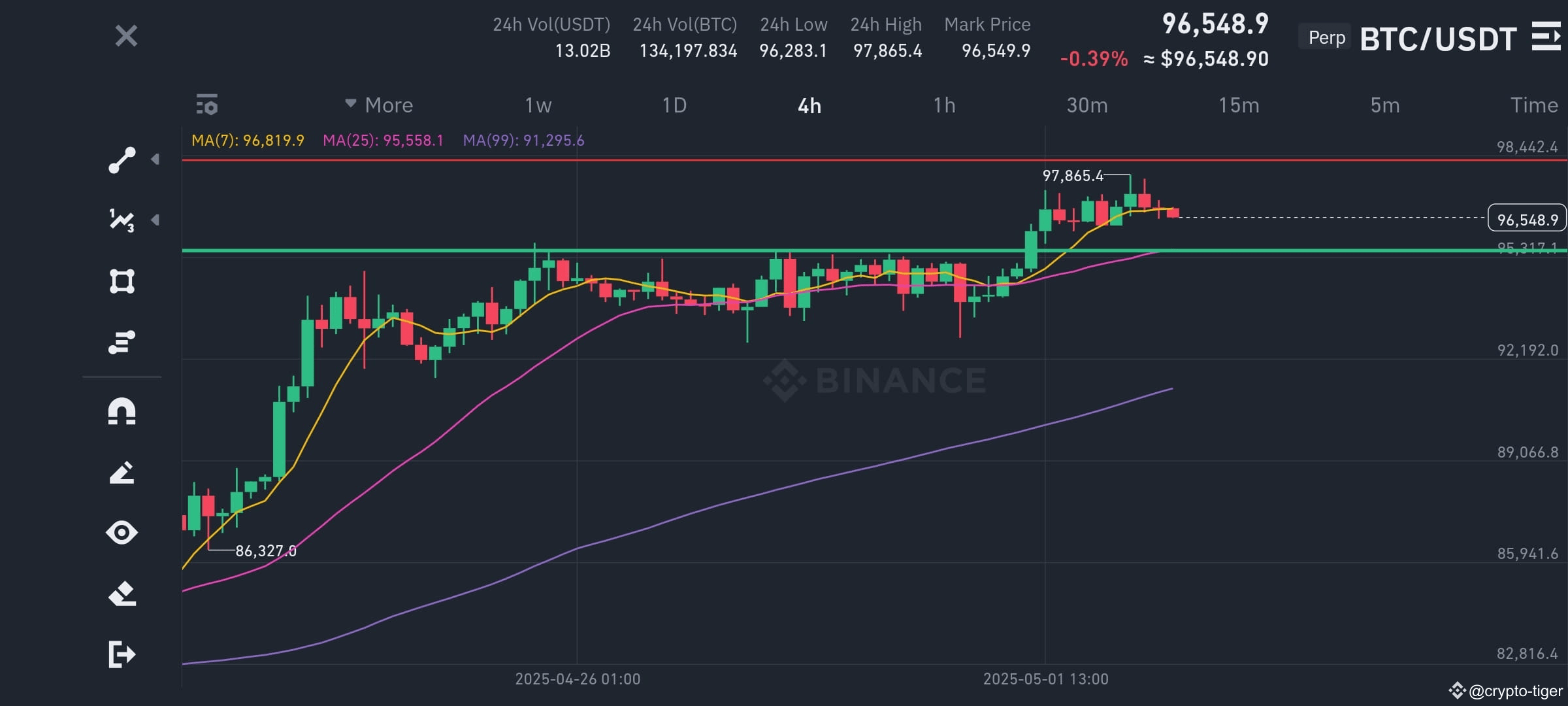
Task: Click the MA(7) indicator label
Action: click(248, 141)
